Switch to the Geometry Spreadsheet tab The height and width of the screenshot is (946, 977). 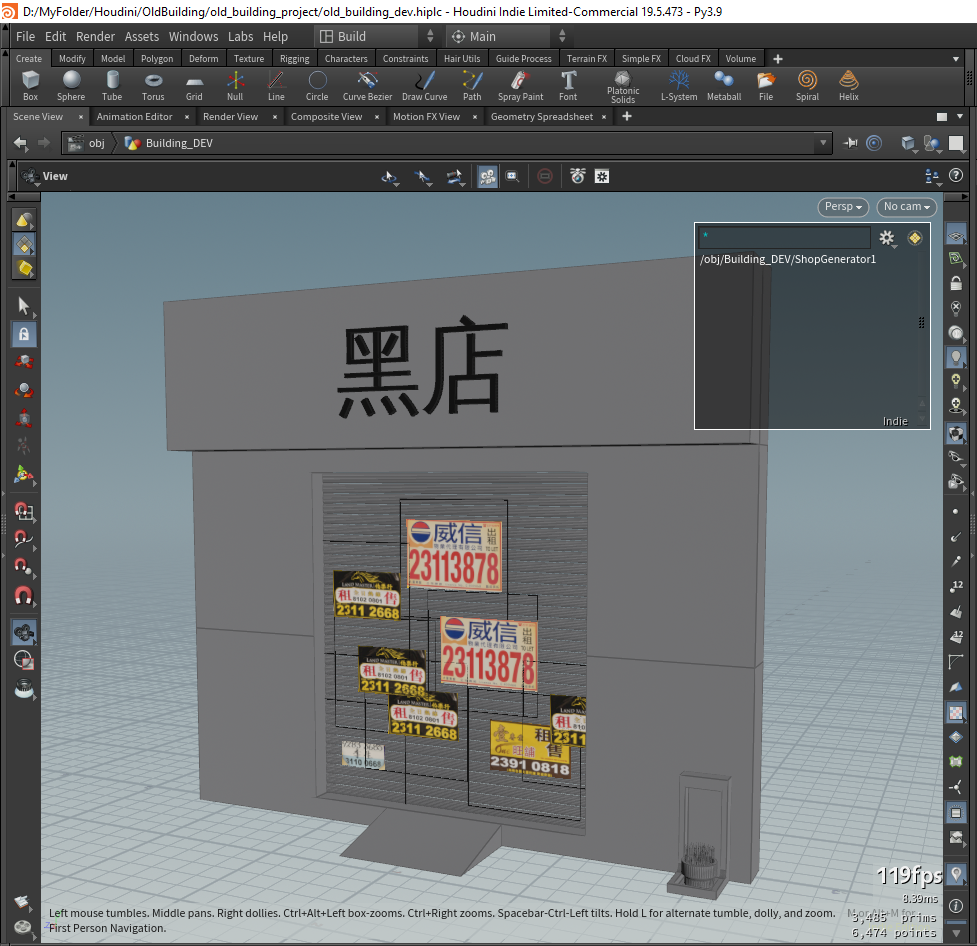[541, 117]
